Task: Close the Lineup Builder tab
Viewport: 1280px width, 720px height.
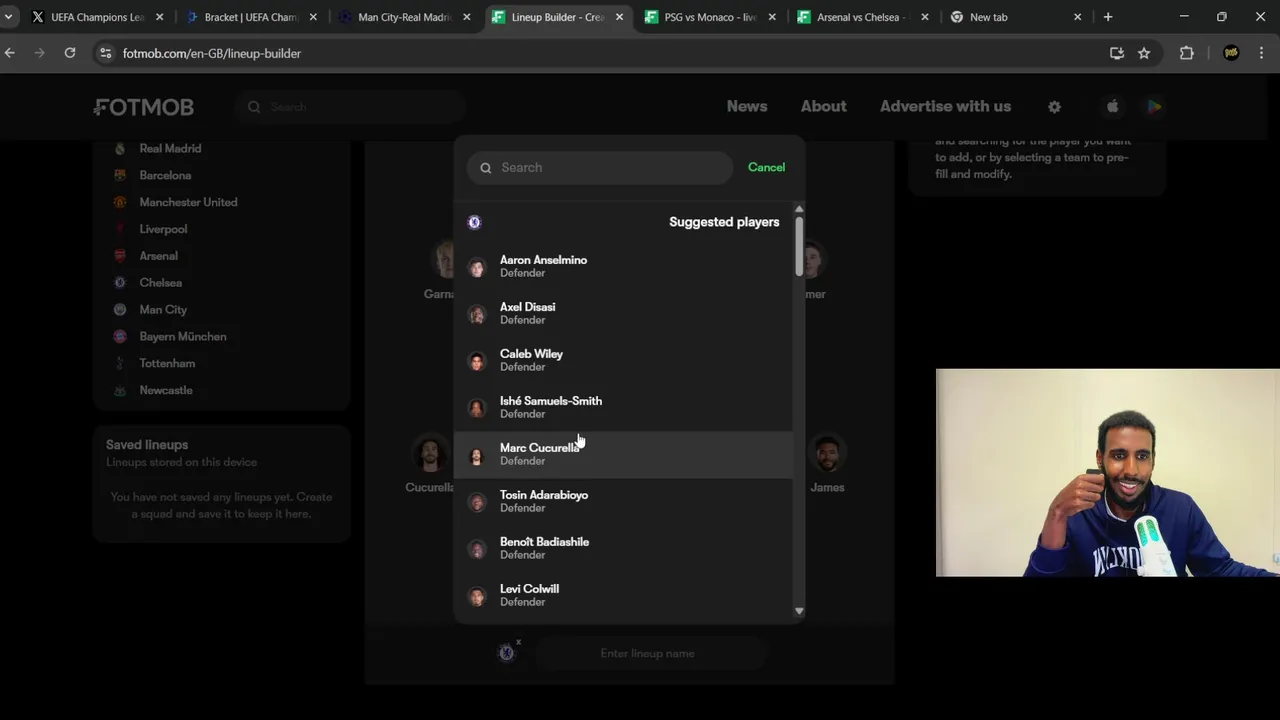Action: tap(619, 17)
